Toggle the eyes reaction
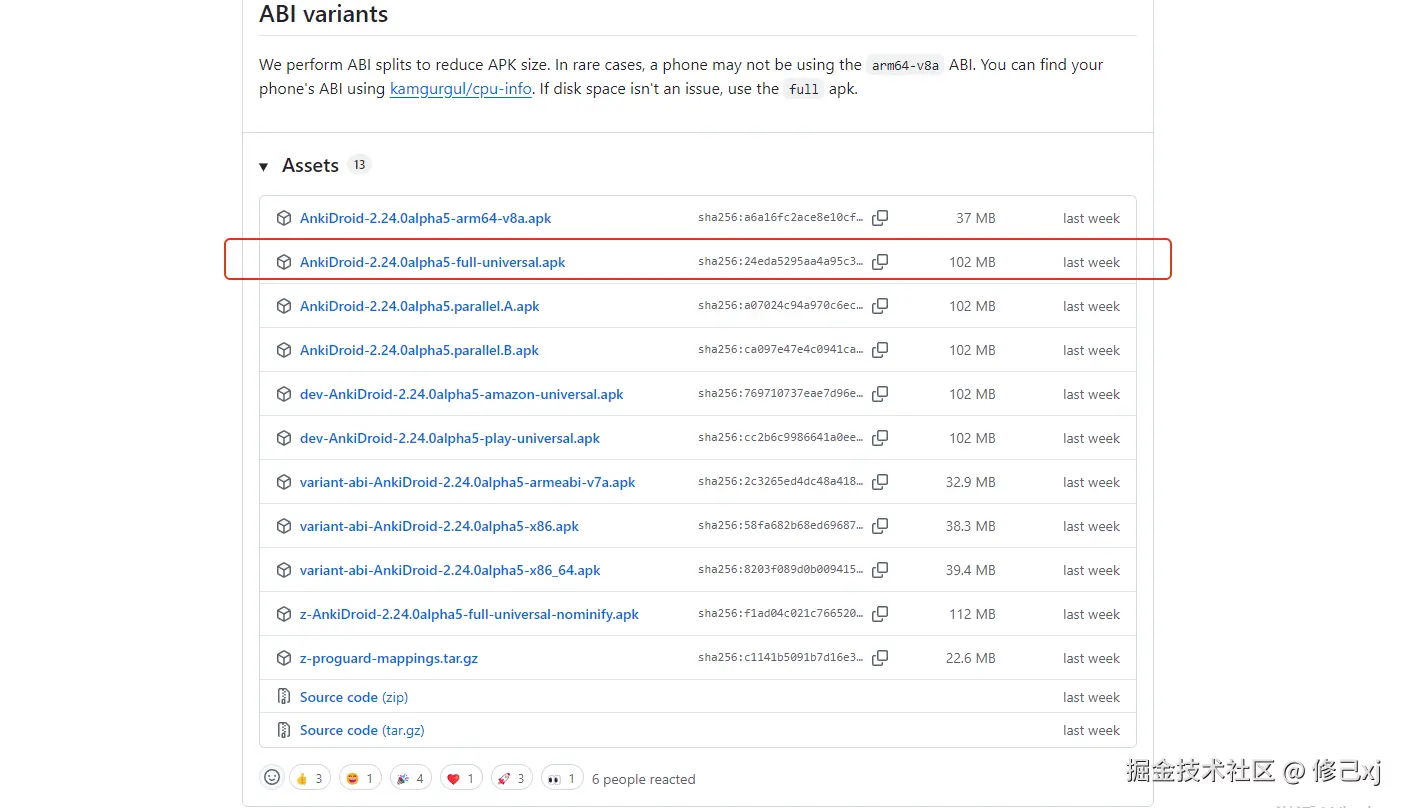 pyautogui.click(x=561, y=778)
